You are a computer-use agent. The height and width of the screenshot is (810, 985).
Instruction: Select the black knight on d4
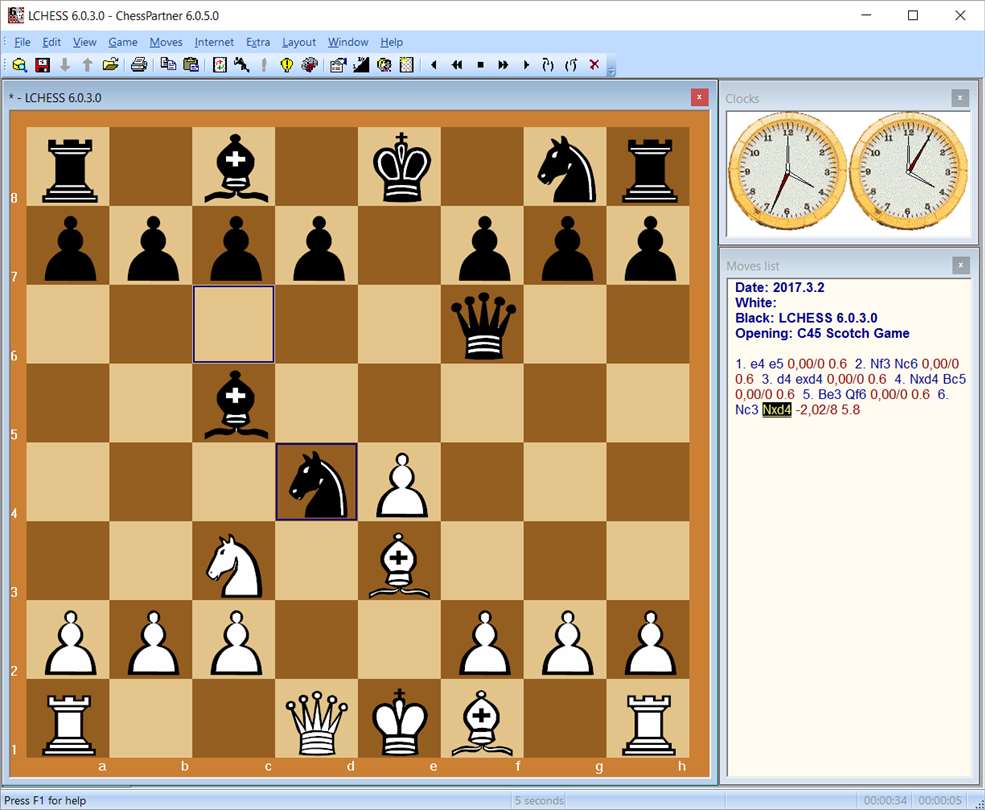(x=317, y=482)
